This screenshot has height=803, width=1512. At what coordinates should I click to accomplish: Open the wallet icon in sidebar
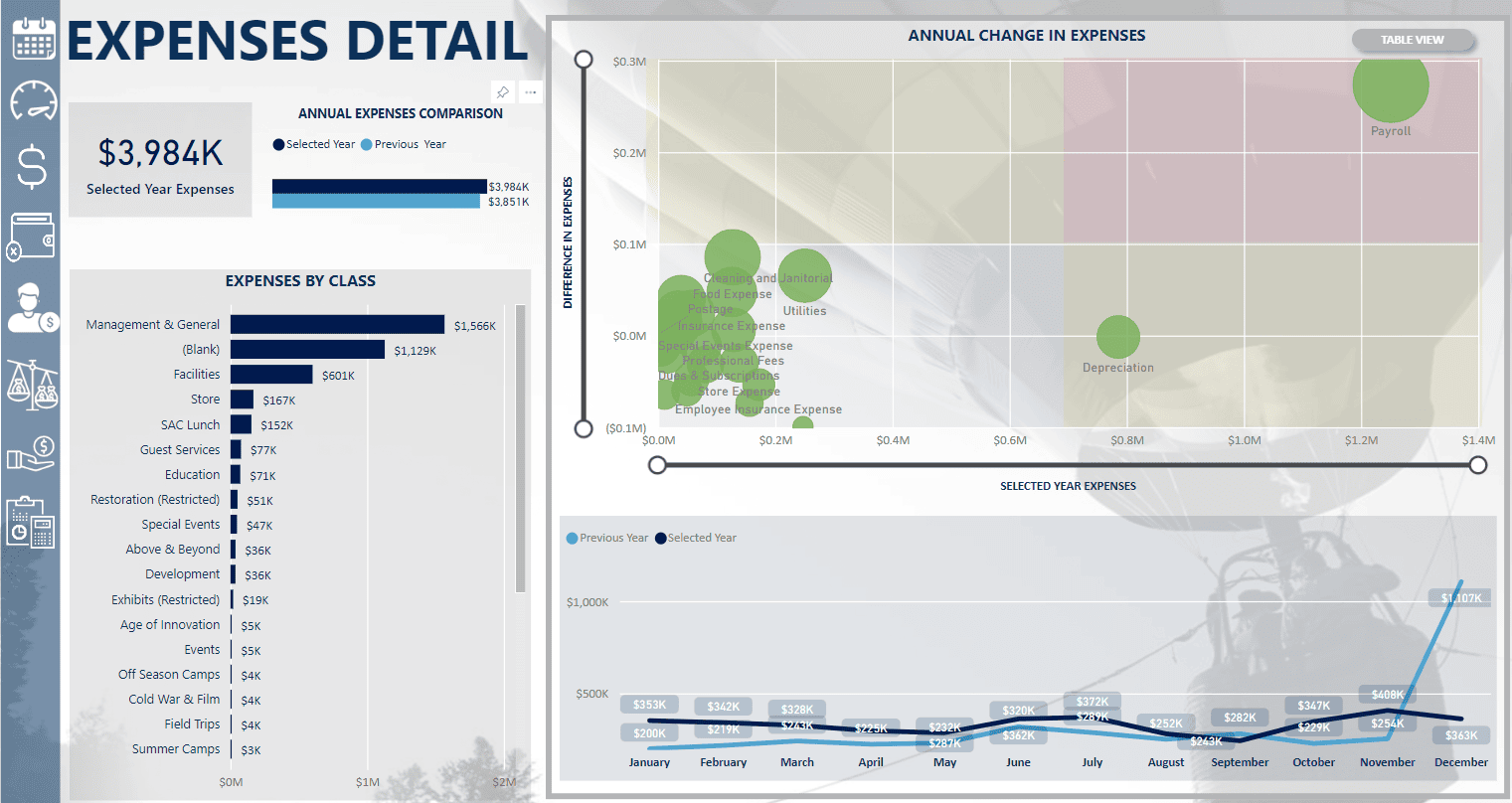coord(31,237)
